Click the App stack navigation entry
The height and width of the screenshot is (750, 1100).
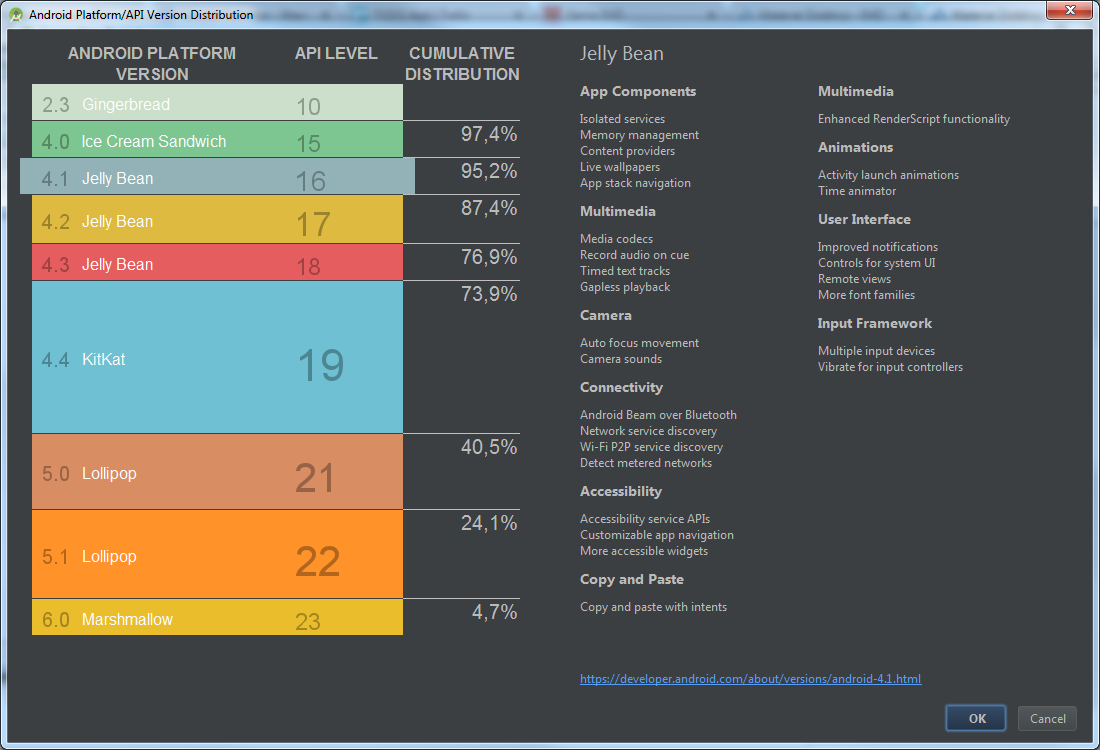pos(635,183)
